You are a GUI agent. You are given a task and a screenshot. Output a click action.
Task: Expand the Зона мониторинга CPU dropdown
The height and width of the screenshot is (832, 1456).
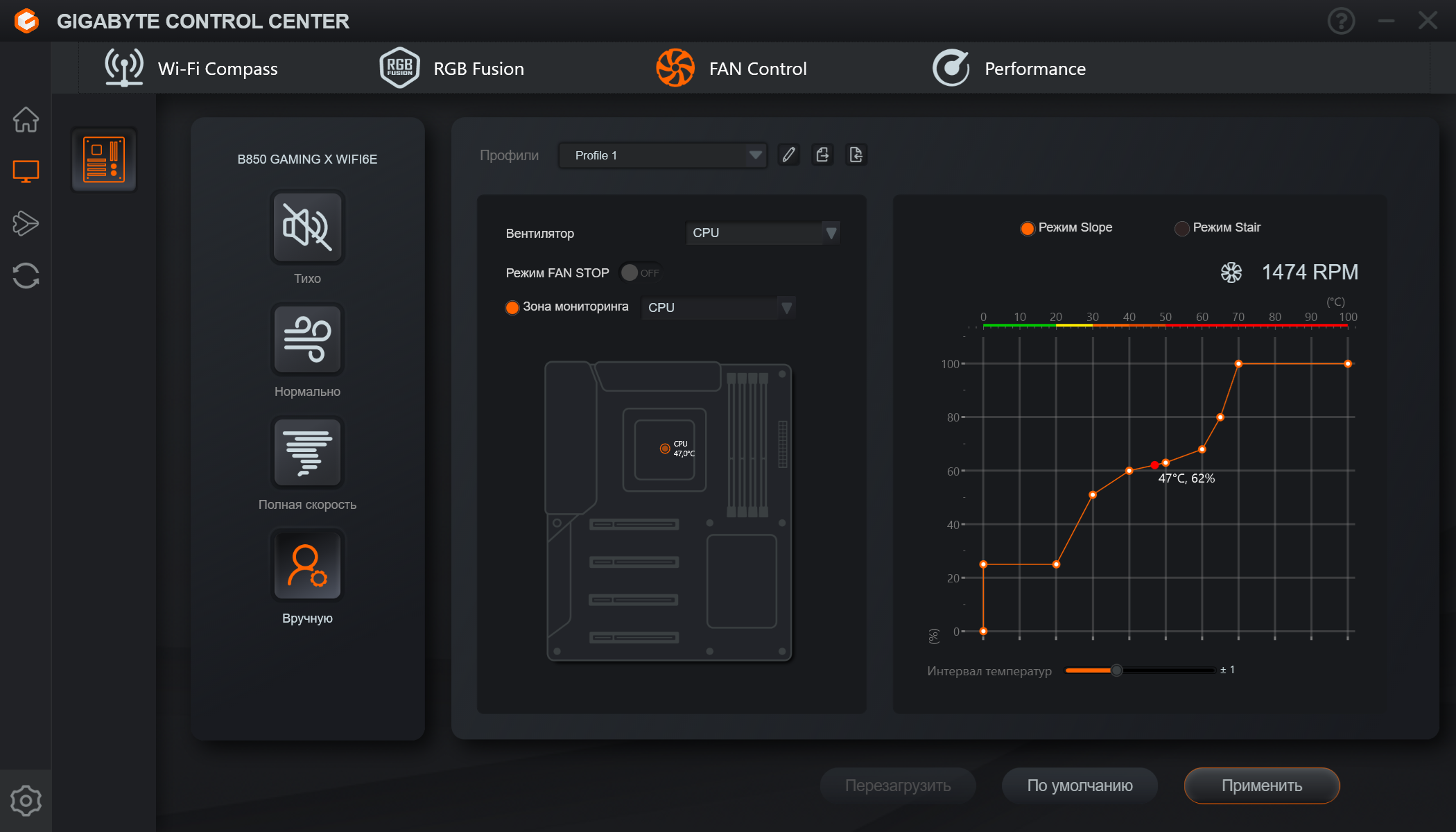pyautogui.click(x=718, y=307)
